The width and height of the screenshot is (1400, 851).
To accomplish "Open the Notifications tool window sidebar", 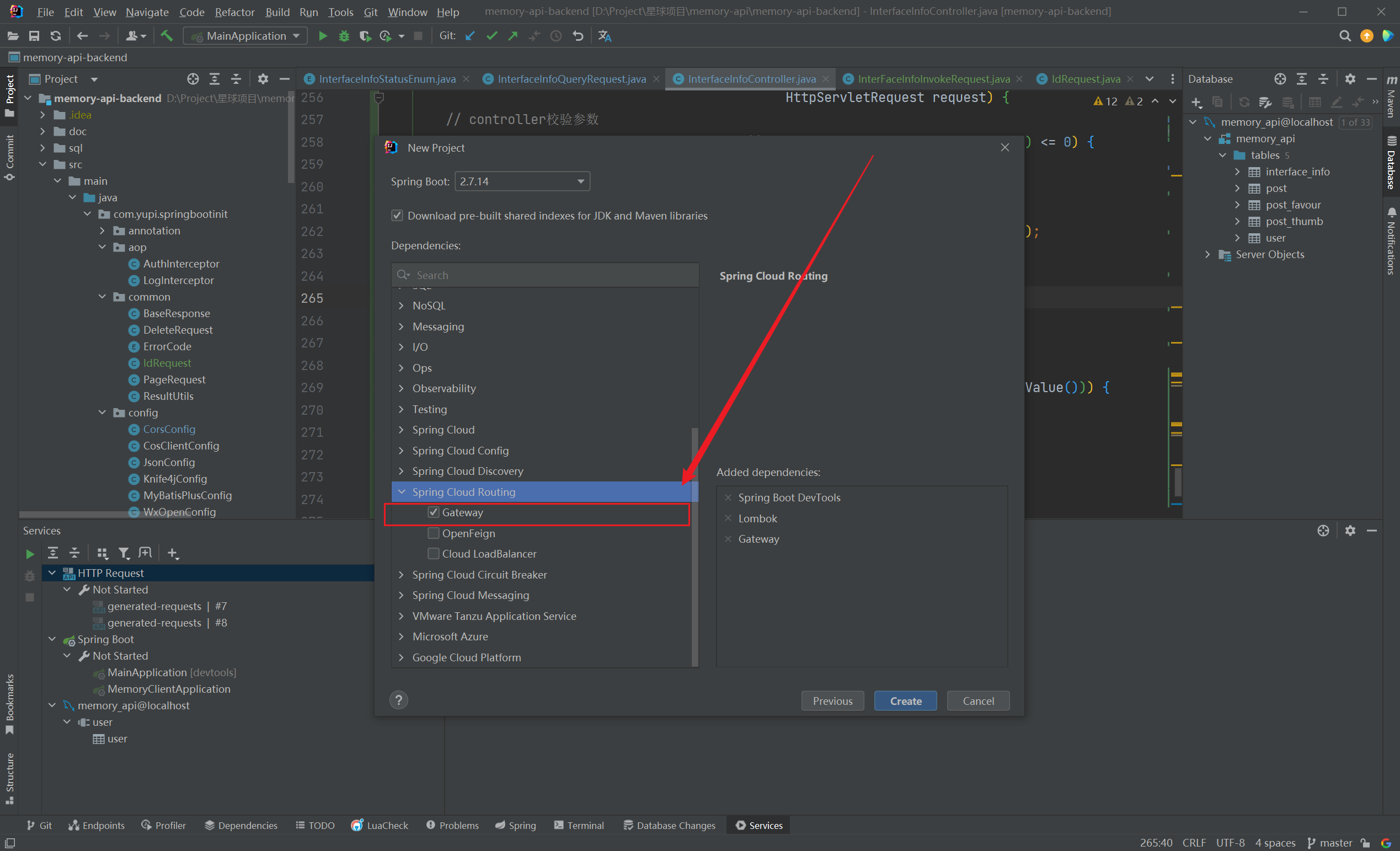I will tap(1392, 242).
